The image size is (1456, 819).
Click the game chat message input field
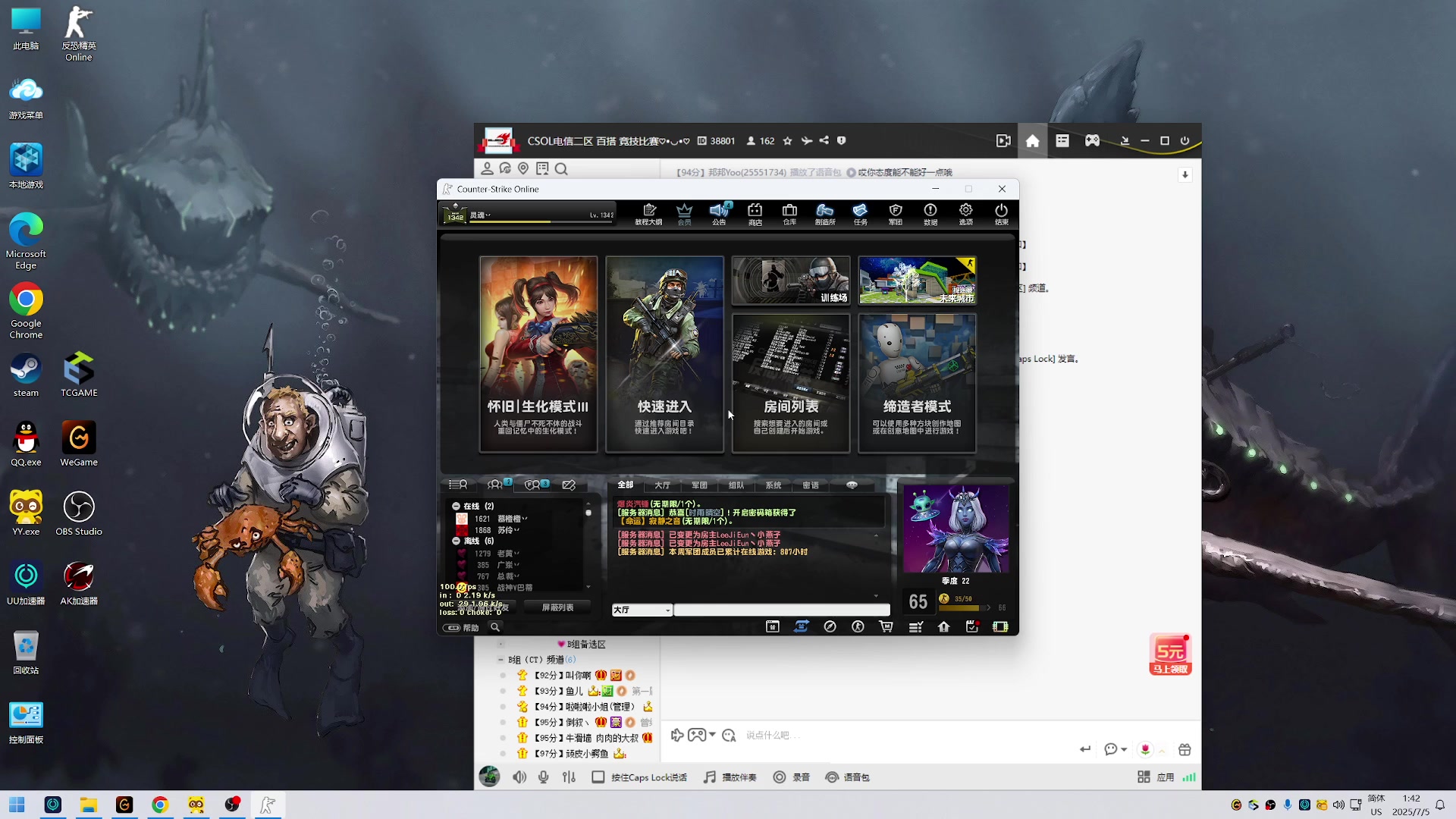(782, 610)
